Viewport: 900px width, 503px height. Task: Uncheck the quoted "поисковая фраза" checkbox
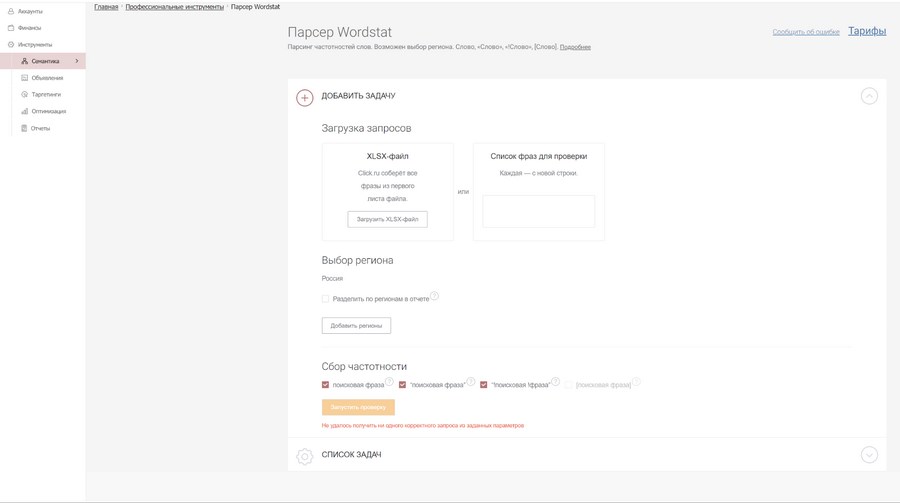point(402,385)
